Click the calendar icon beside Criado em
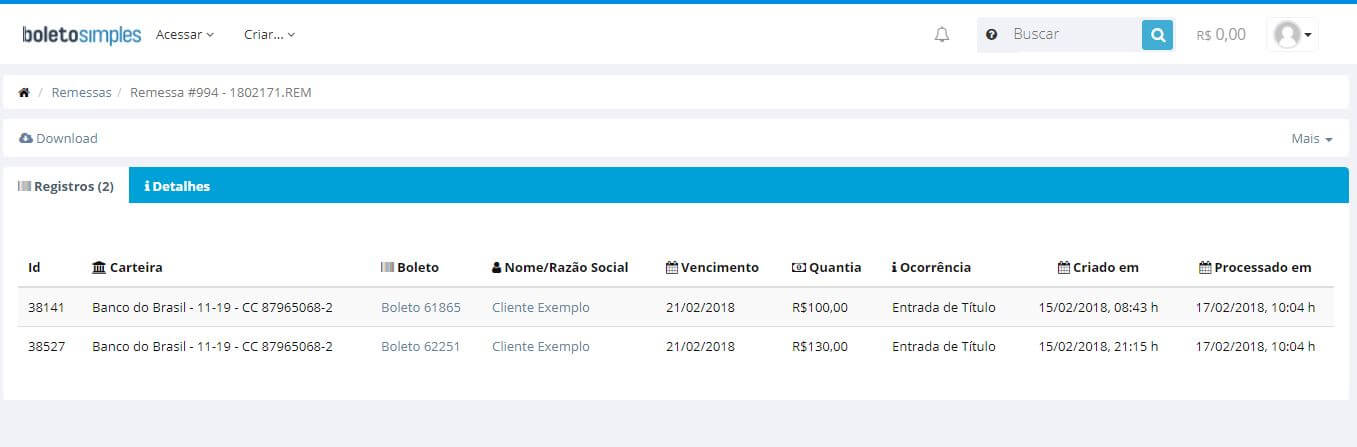This screenshot has width=1357, height=447. tap(1064, 268)
